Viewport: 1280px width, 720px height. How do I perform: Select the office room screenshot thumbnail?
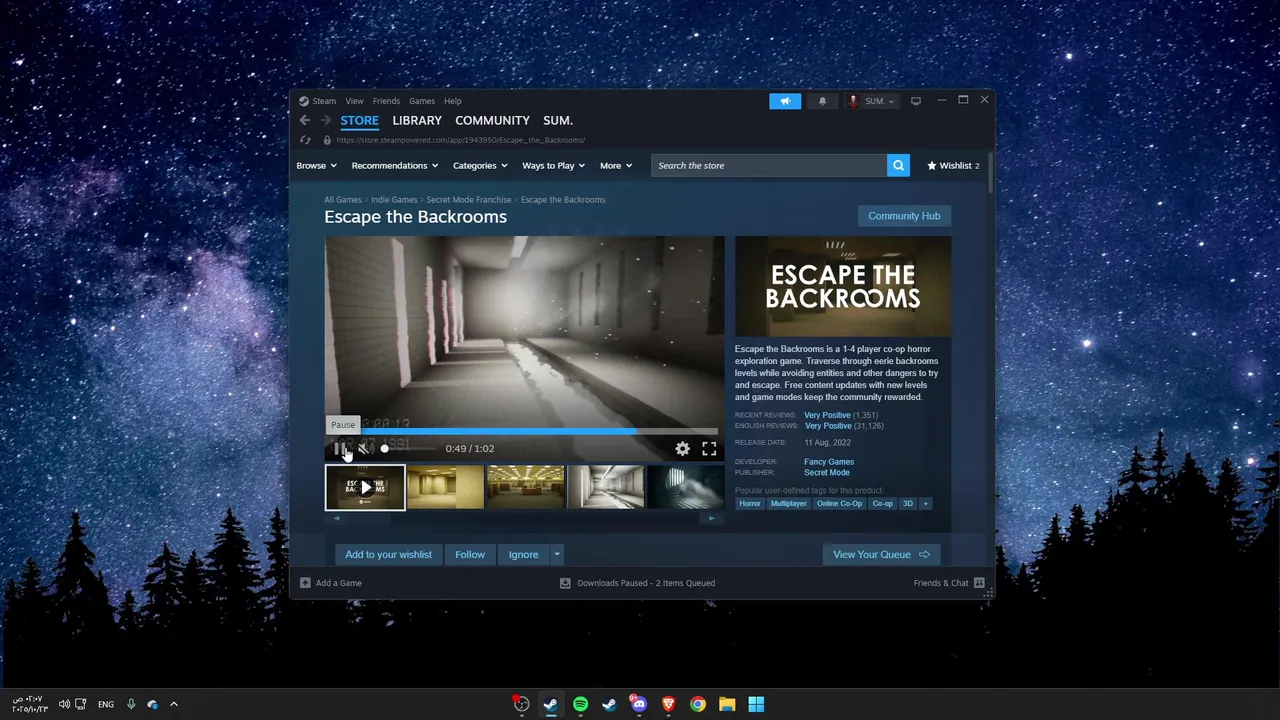pyautogui.click(x=525, y=487)
